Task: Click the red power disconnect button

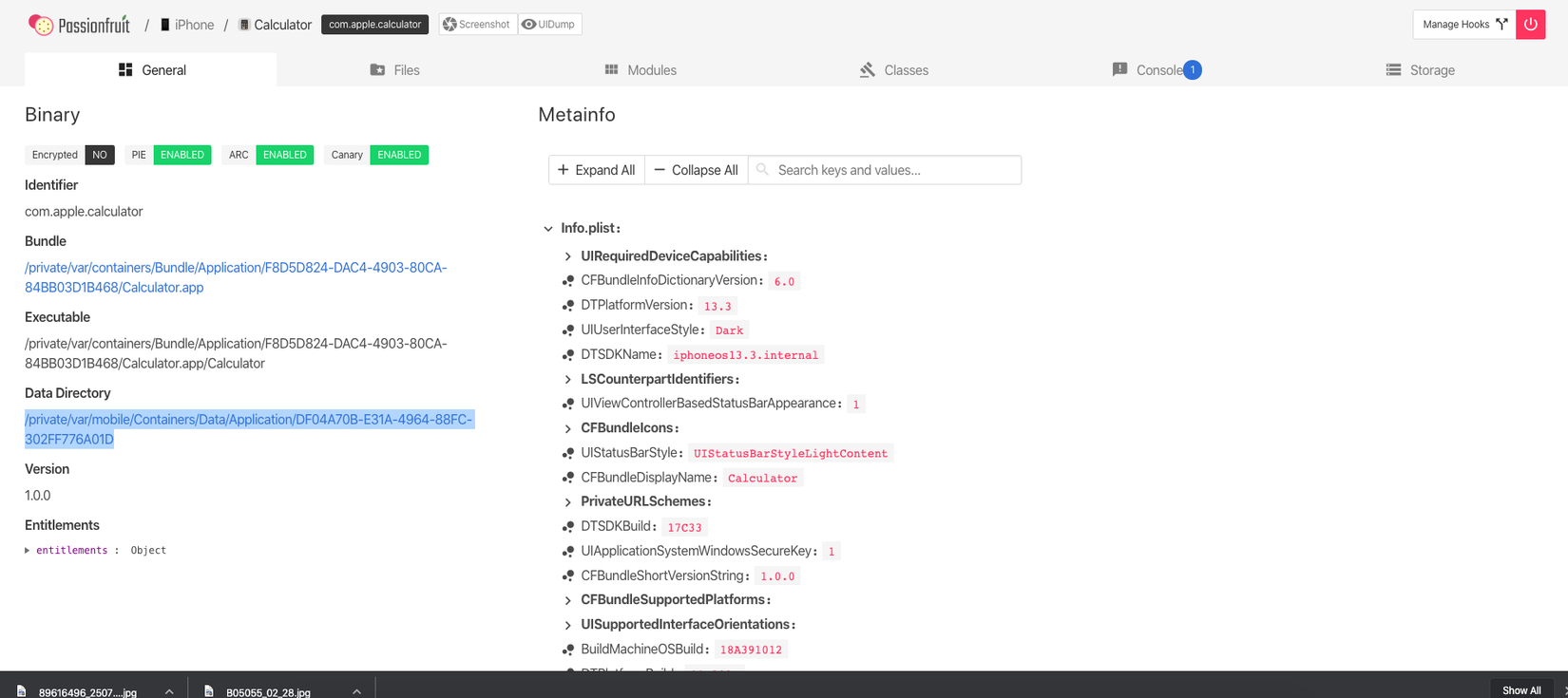Action: [1530, 25]
